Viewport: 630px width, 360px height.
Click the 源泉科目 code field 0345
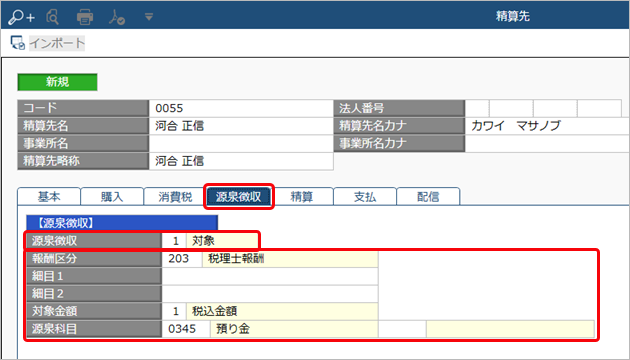[x=186, y=329]
